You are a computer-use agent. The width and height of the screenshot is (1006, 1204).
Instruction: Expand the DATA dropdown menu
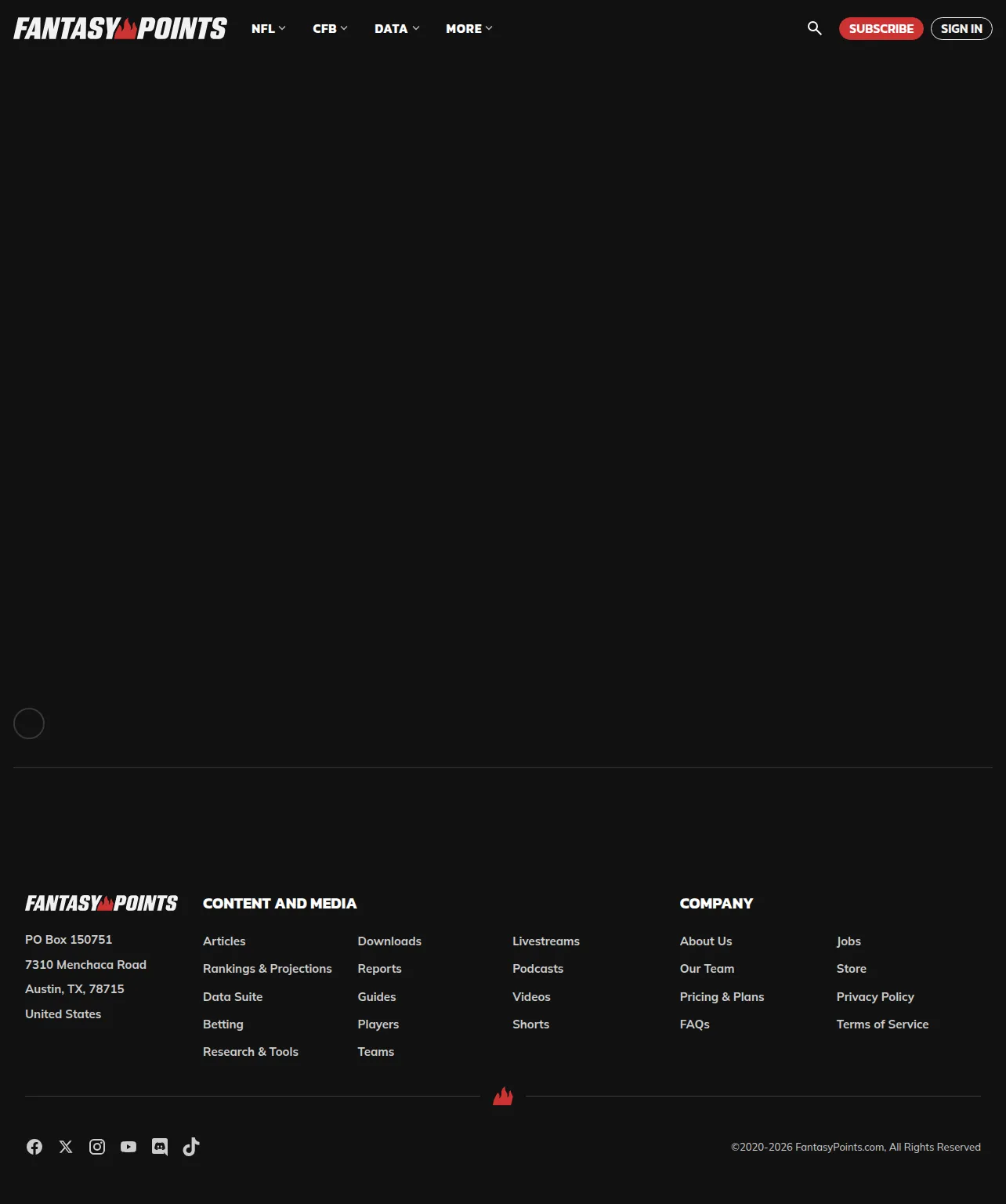[x=396, y=28]
